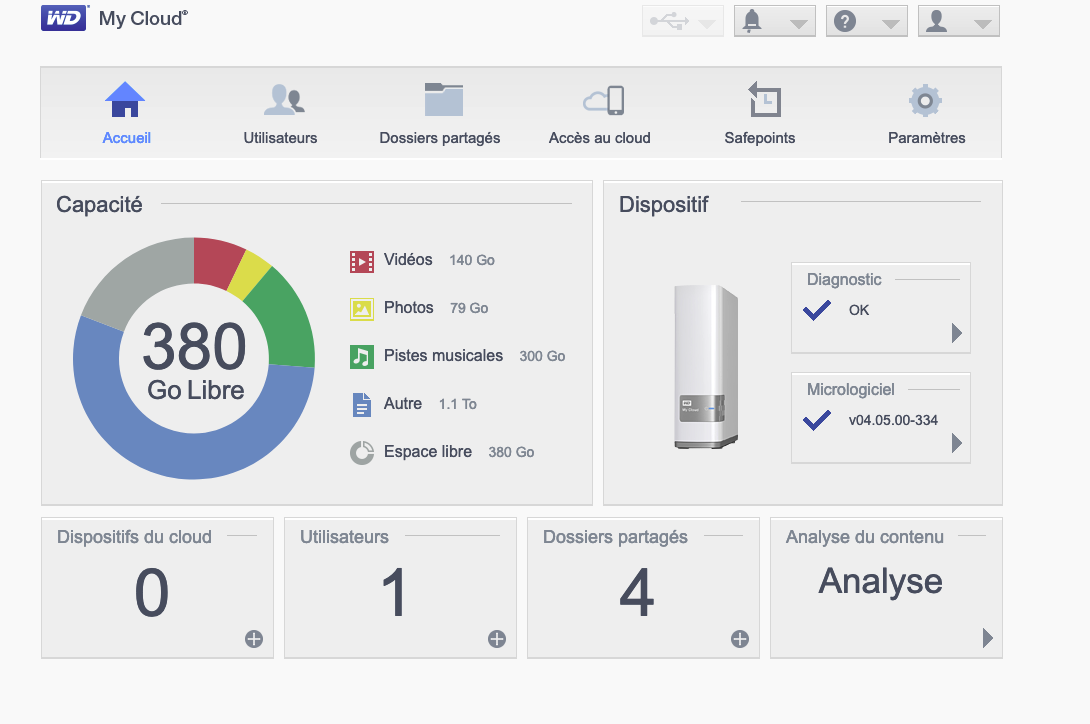Image resolution: width=1090 pixels, height=724 pixels.
Task: Click the 140 Go videos value
Action: point(472,260)
